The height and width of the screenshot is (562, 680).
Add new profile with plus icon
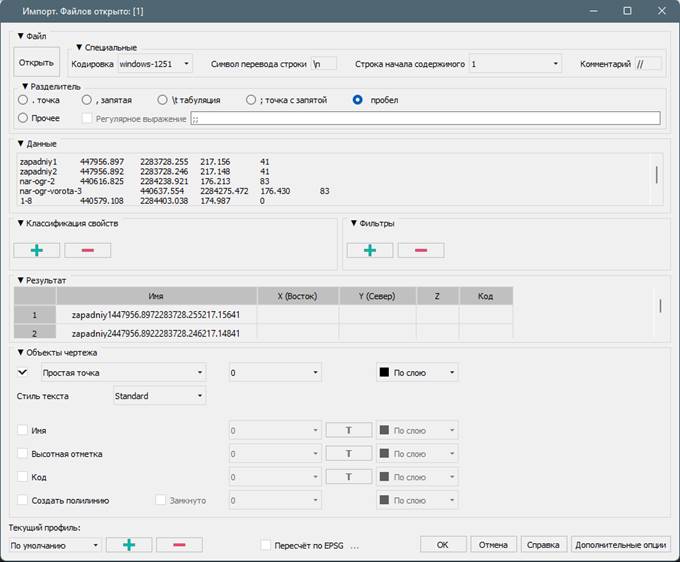(x=128, y=545)
